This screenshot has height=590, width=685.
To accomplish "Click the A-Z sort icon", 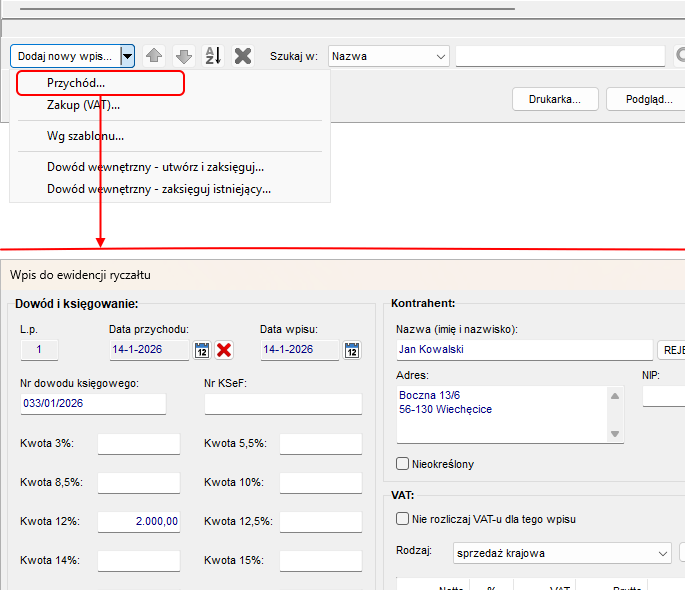I will click(213, 56).
